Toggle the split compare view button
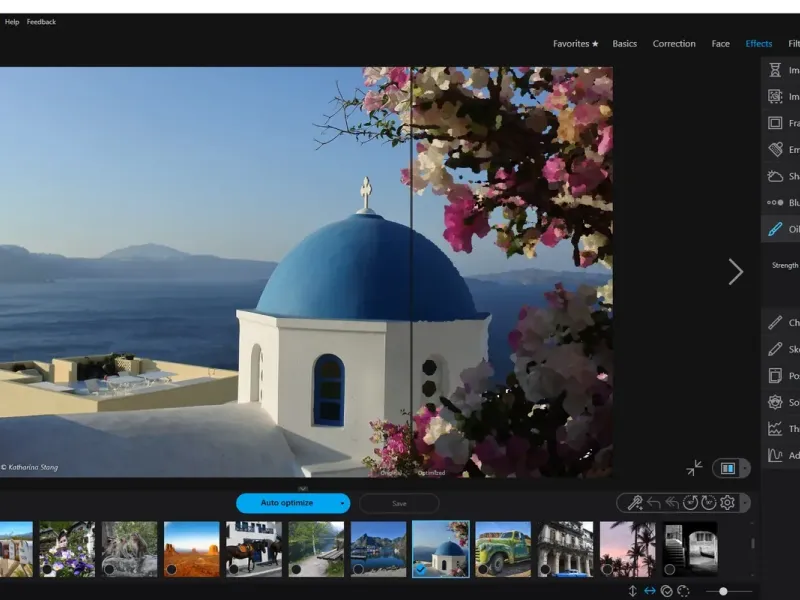Screen dimensions: 800x600 pos(727,468)
